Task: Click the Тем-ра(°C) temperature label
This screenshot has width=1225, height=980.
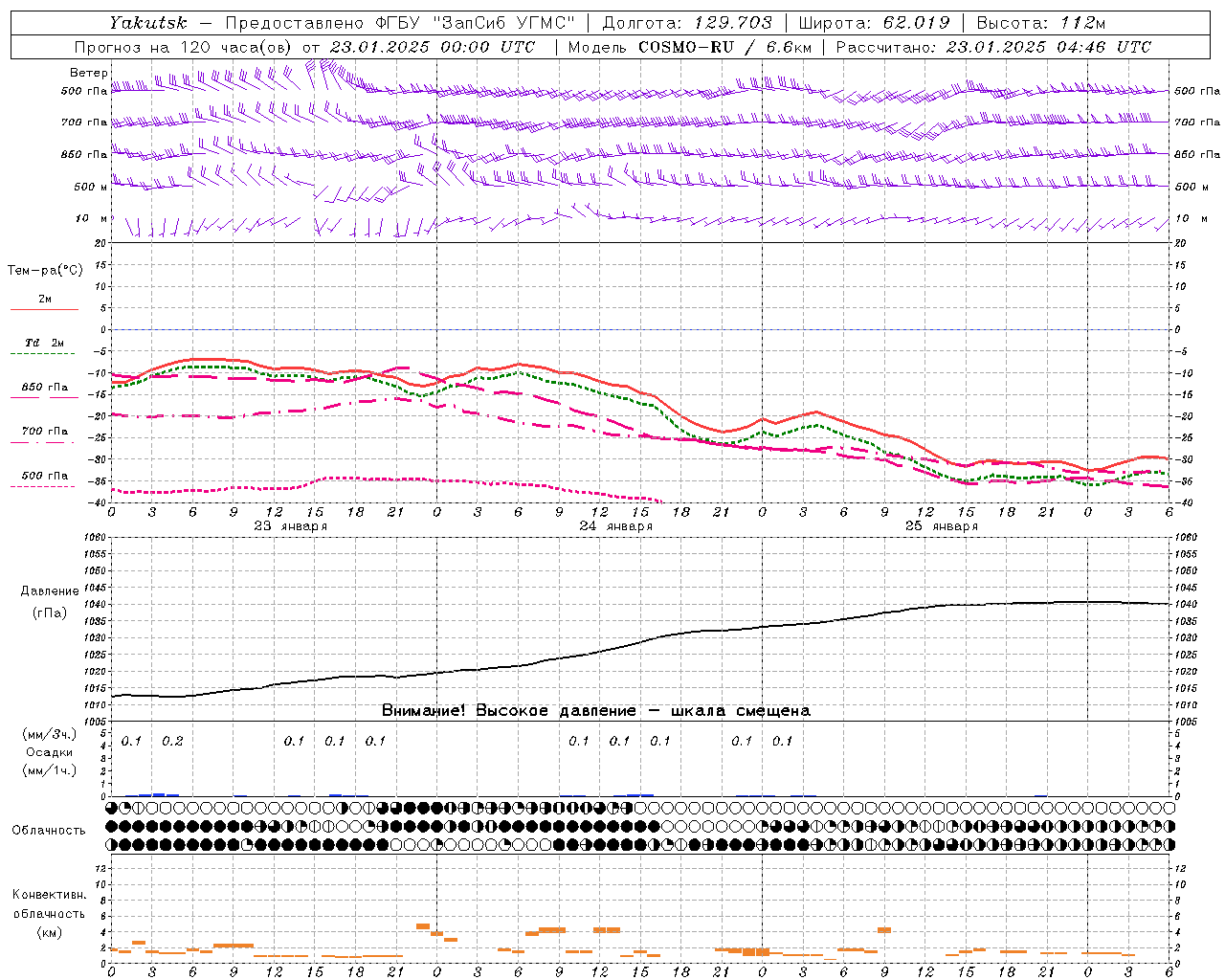Action: [x=45, y=270]
